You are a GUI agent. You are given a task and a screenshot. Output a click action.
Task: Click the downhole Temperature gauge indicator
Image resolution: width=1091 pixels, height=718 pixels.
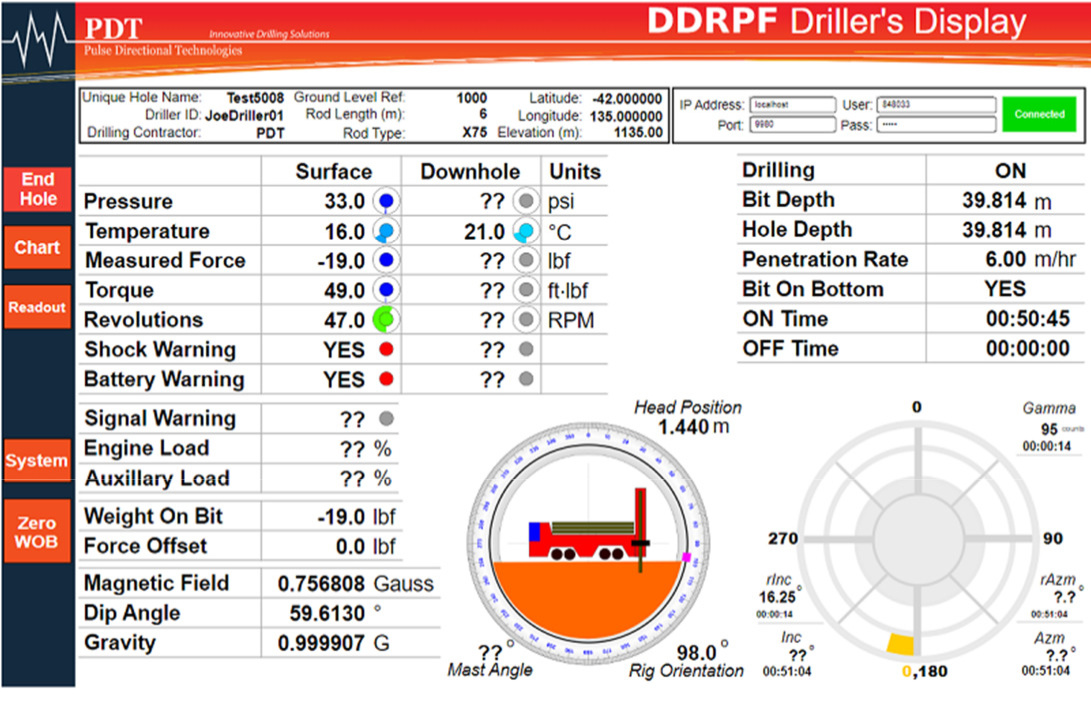pyautogui.click(x=527, y=231)
